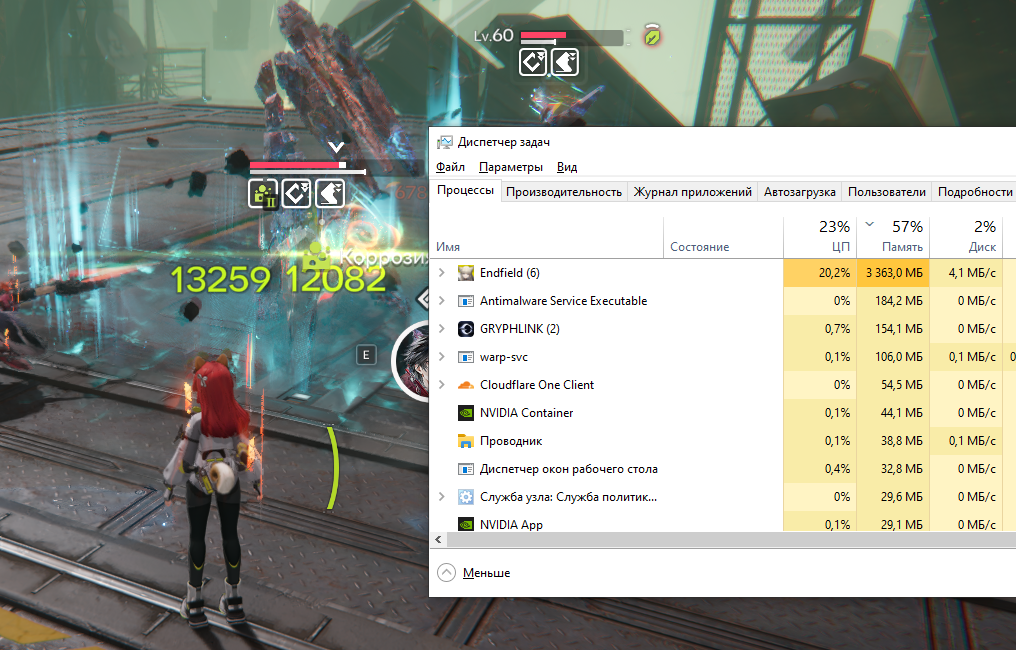
Task: Sort by the Диск column header
Action: (966, 237)
